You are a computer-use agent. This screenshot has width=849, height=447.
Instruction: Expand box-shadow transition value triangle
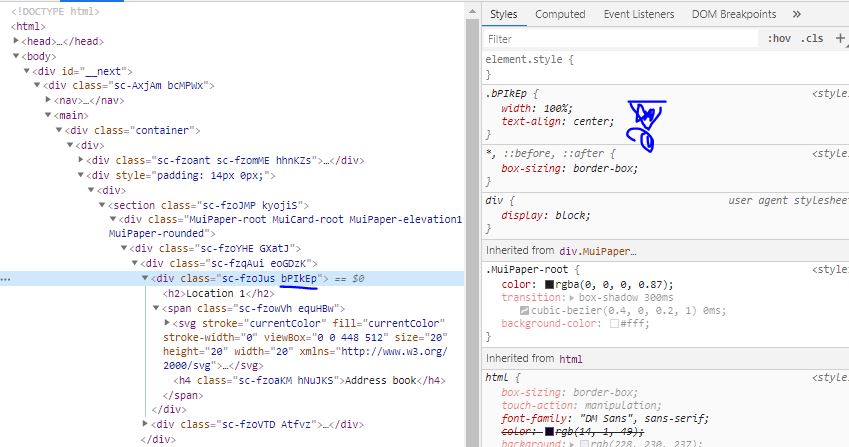click(572, 298)
